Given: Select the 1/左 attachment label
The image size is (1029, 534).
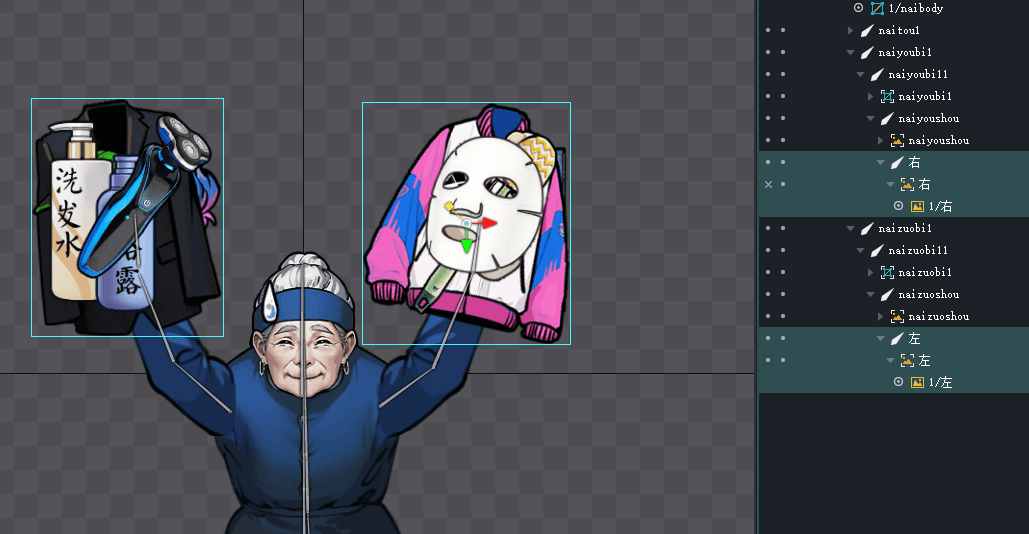Looking at the screenshot, I should [940, 382].
